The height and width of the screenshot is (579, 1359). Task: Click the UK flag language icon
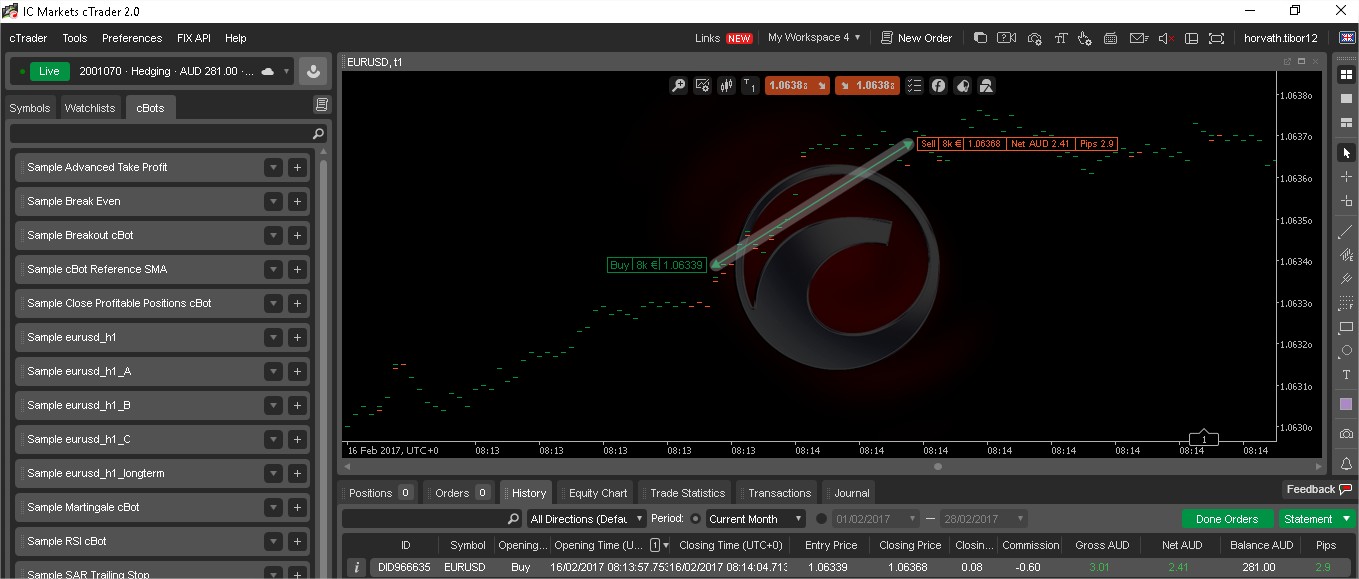[x=1346, y=38]
